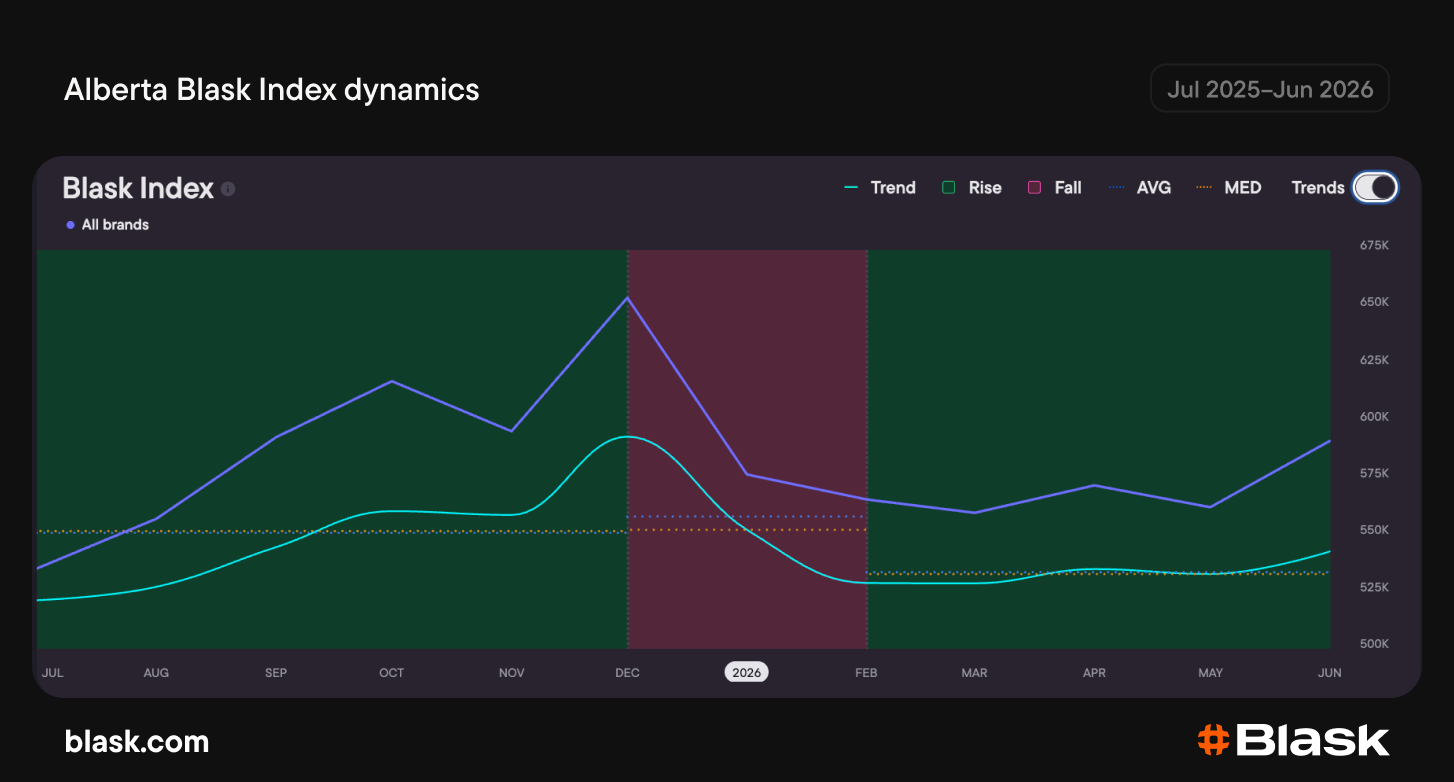
Task: Click the DEC axis label
Action: pyautogui.click(x=628, y=673)
